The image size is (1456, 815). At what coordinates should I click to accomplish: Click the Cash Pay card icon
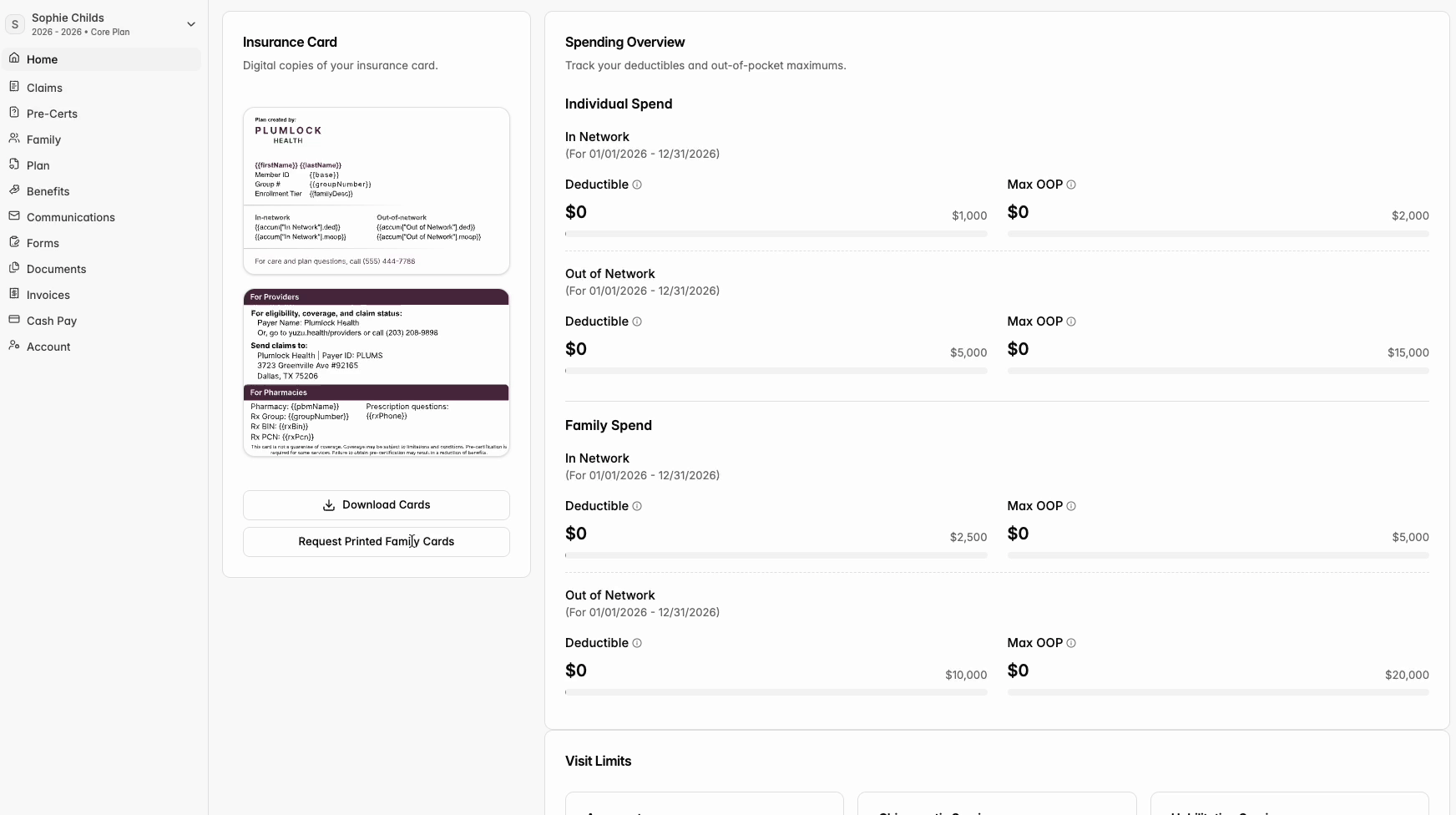tap(14, 320)
